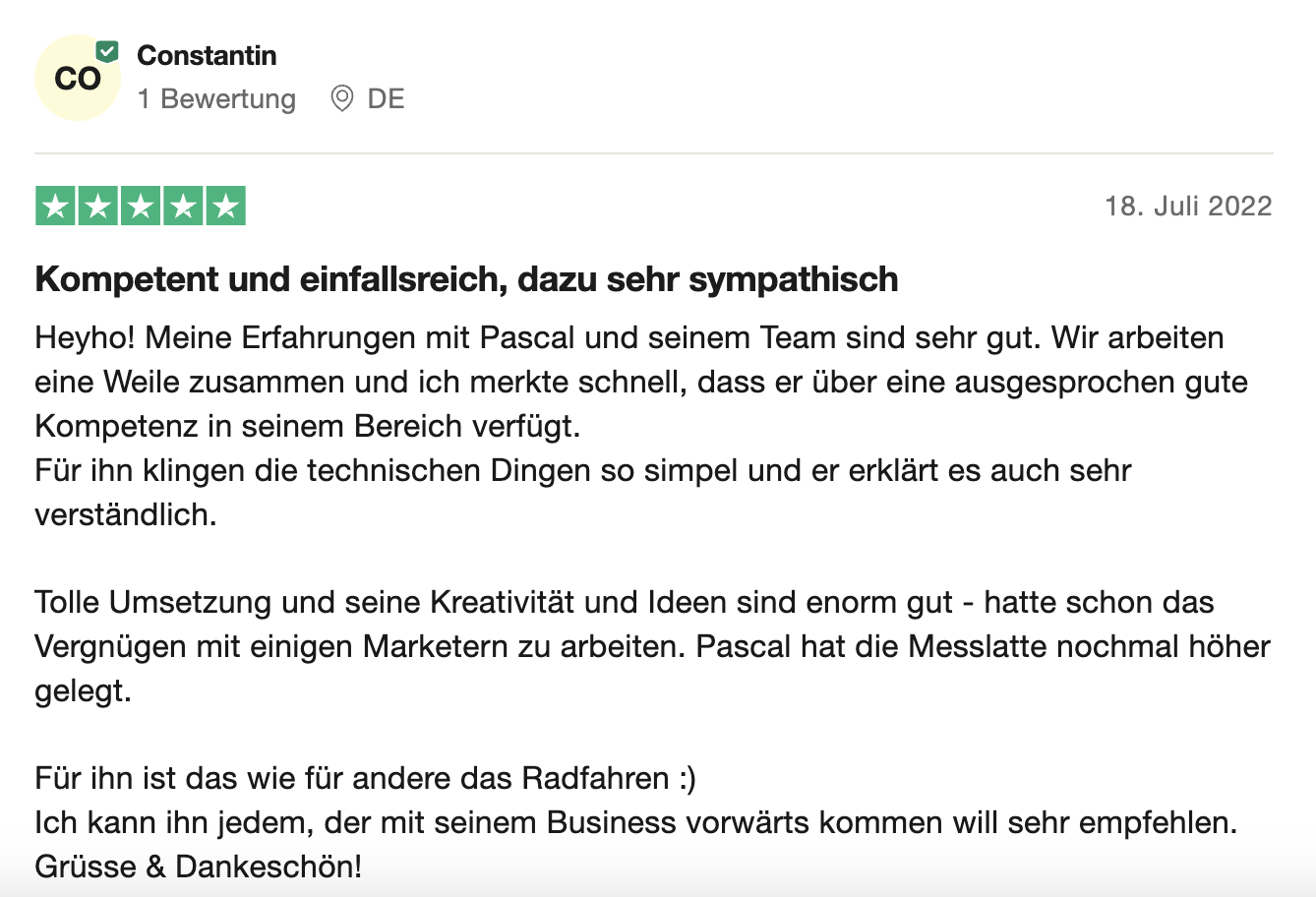The height and width of the screenshot is (897, 1316).
Task: Click the first green rating star
Action: 55,206
